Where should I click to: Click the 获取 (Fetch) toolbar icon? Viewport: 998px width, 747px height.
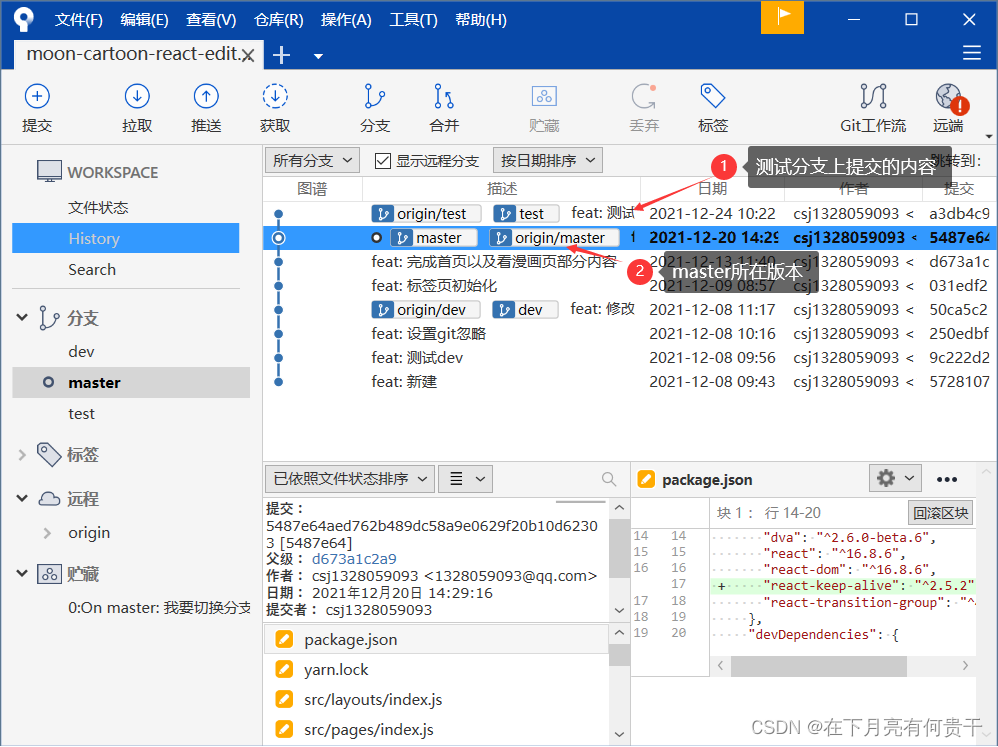pyautogui.click(x=275, y=97)
